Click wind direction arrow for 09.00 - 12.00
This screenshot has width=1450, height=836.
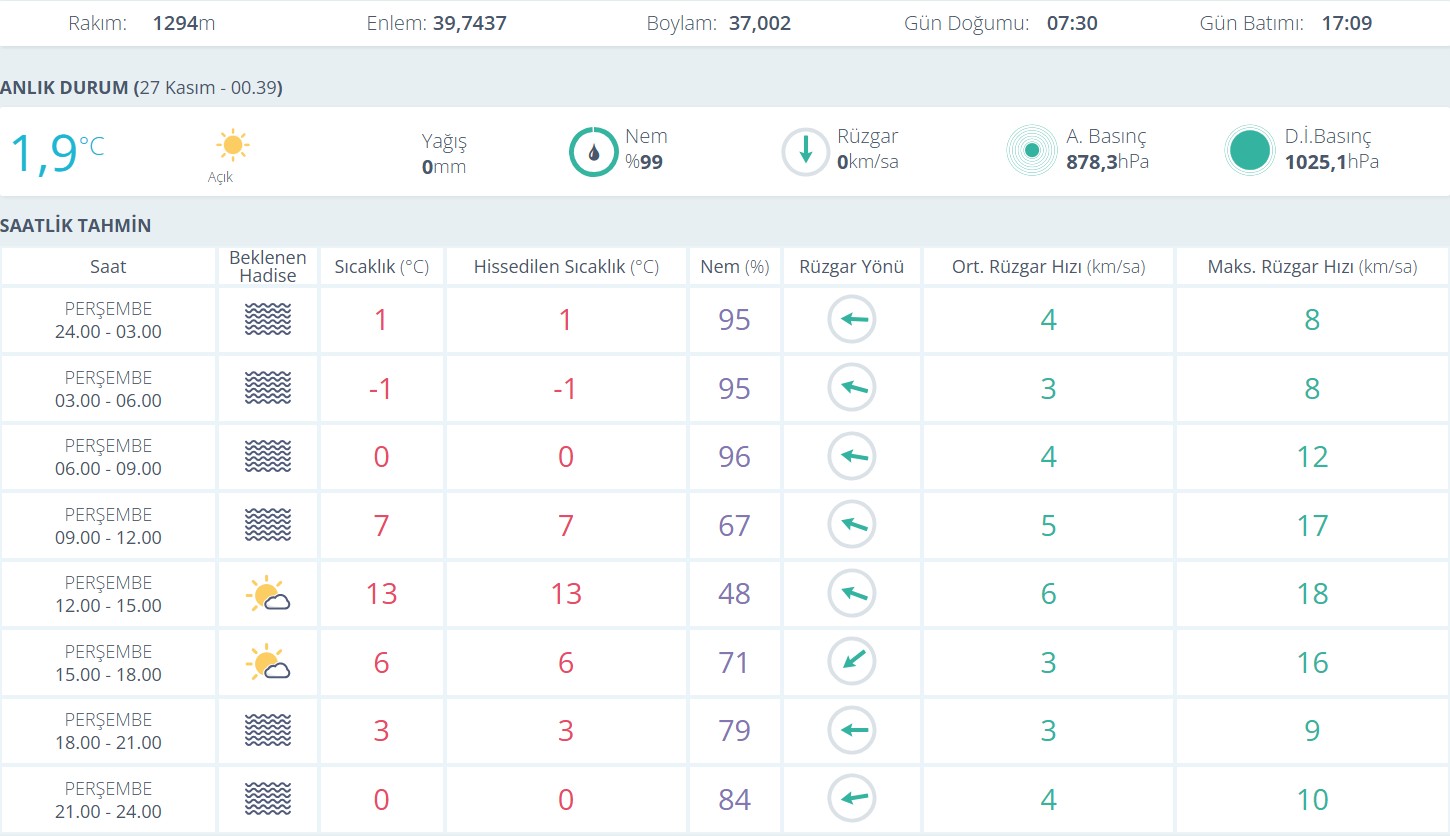click(x=852, y=525)
